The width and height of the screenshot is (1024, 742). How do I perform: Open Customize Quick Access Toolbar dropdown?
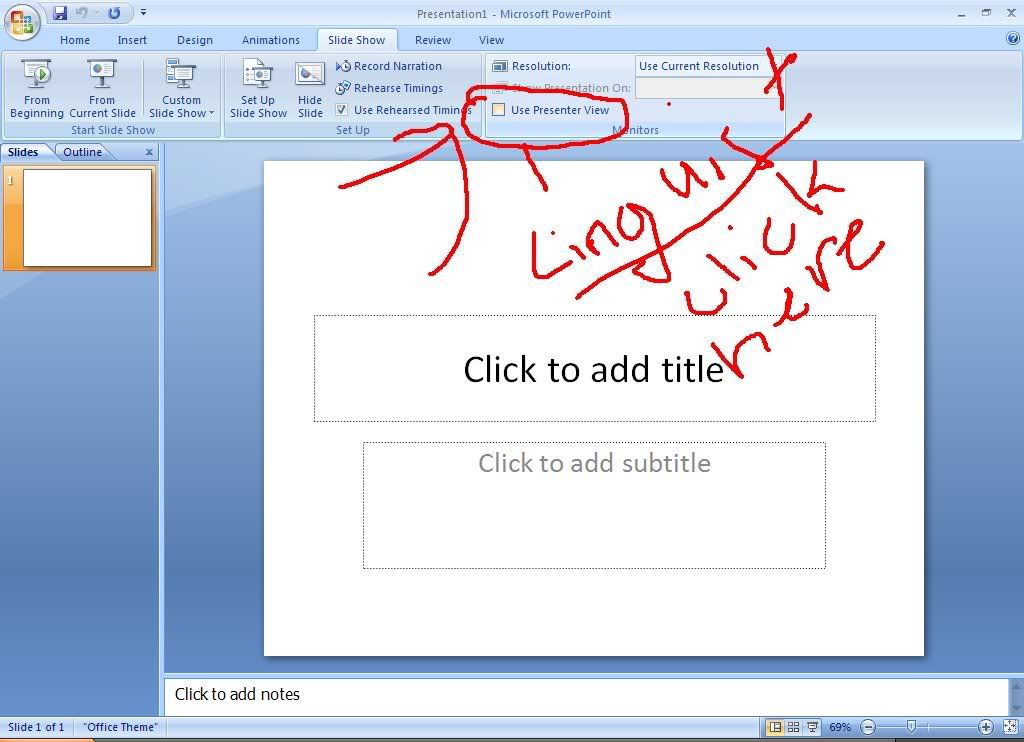[144, 12]
